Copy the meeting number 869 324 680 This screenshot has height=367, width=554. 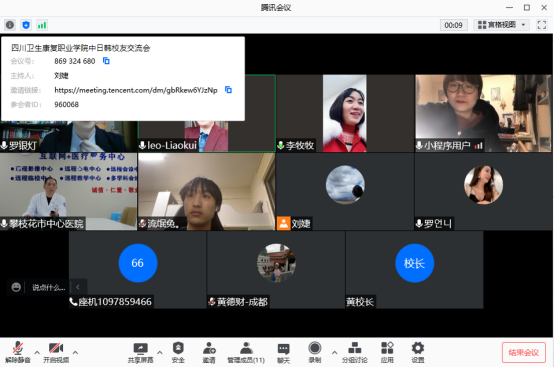(106, 61)
